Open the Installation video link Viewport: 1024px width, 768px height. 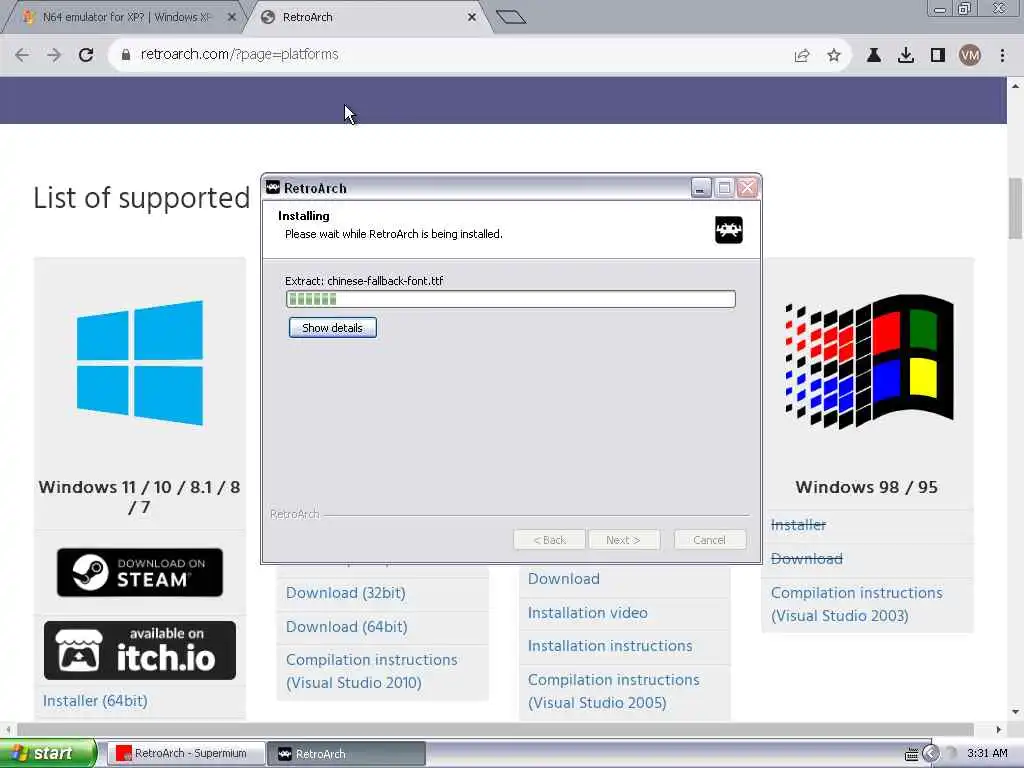click(588, 613)
